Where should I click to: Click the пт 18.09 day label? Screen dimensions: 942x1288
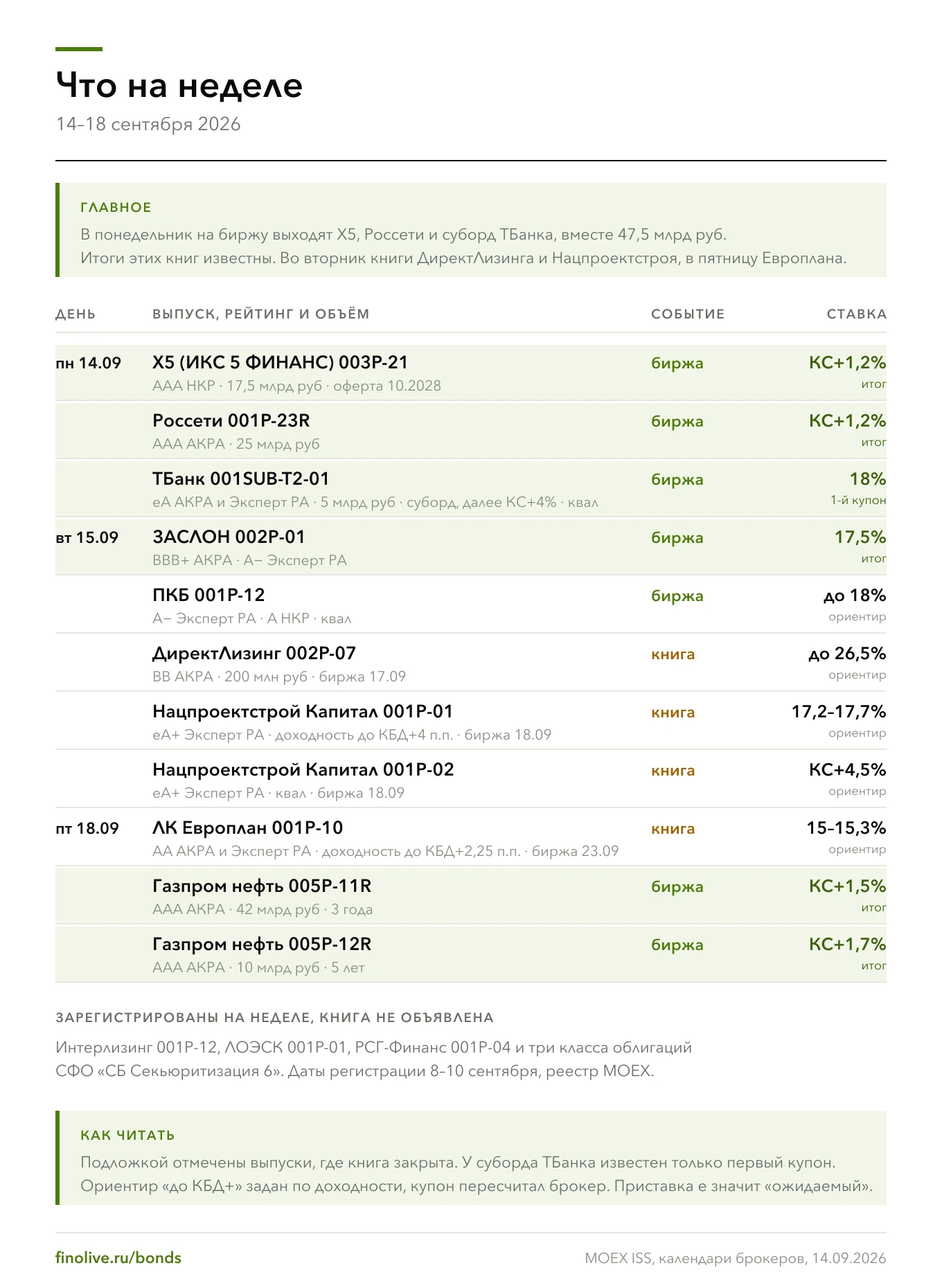click(87, 828)
